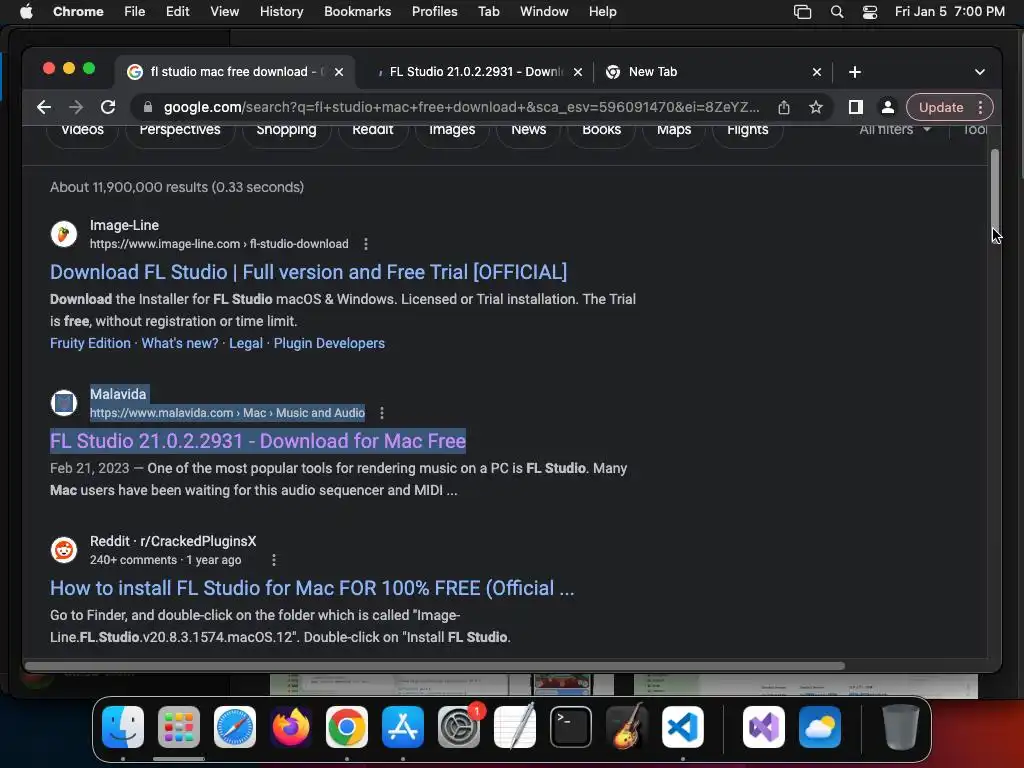
Task: Click the horizontal page scrollbar
Action: tap(435, 666)
